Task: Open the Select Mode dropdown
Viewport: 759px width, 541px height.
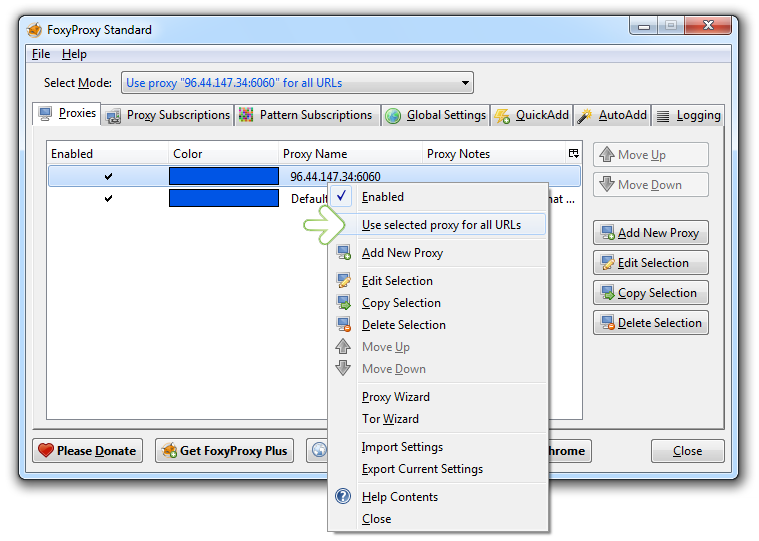Action: pyautogui.click(x=297, y=83)
